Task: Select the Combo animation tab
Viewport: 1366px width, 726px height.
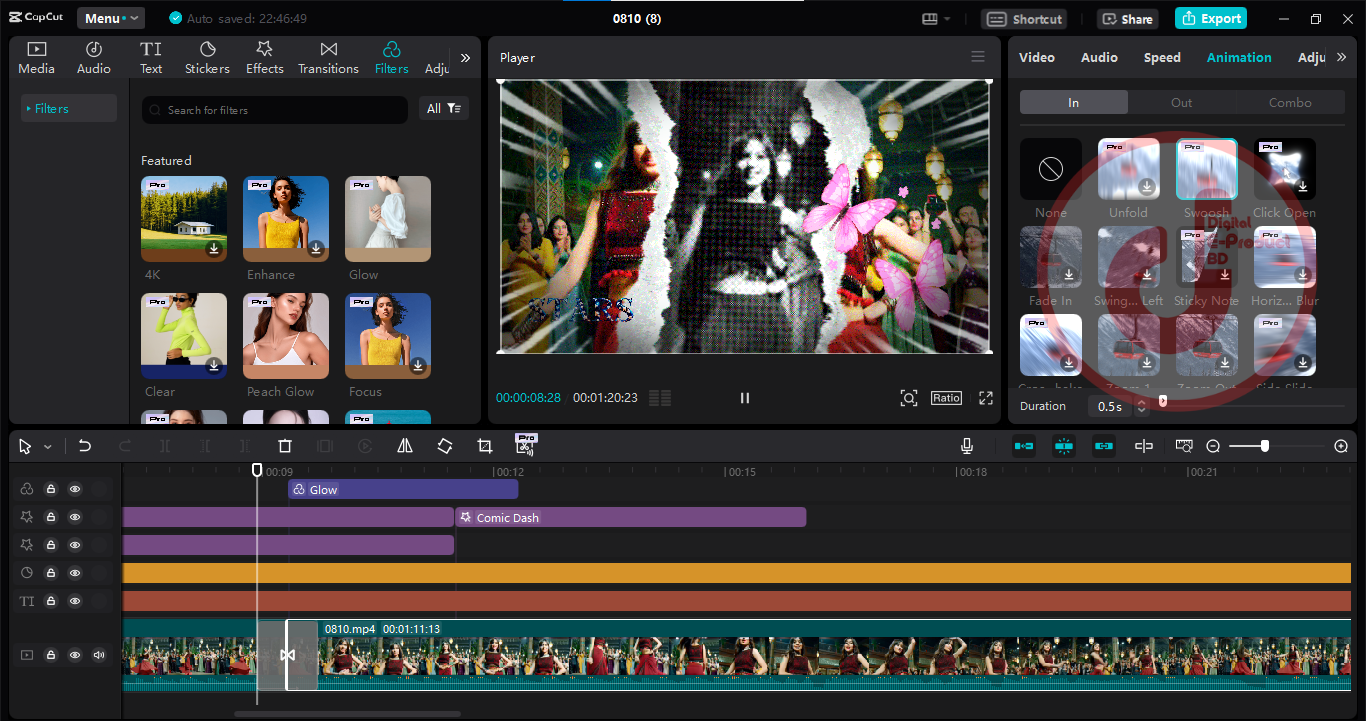Action: (1290, 102)
